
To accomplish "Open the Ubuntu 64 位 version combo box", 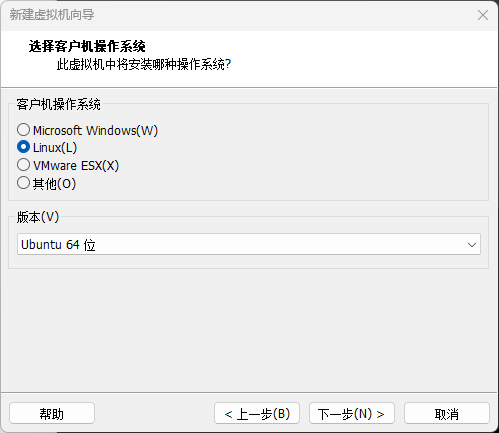I will coord(249,244).
